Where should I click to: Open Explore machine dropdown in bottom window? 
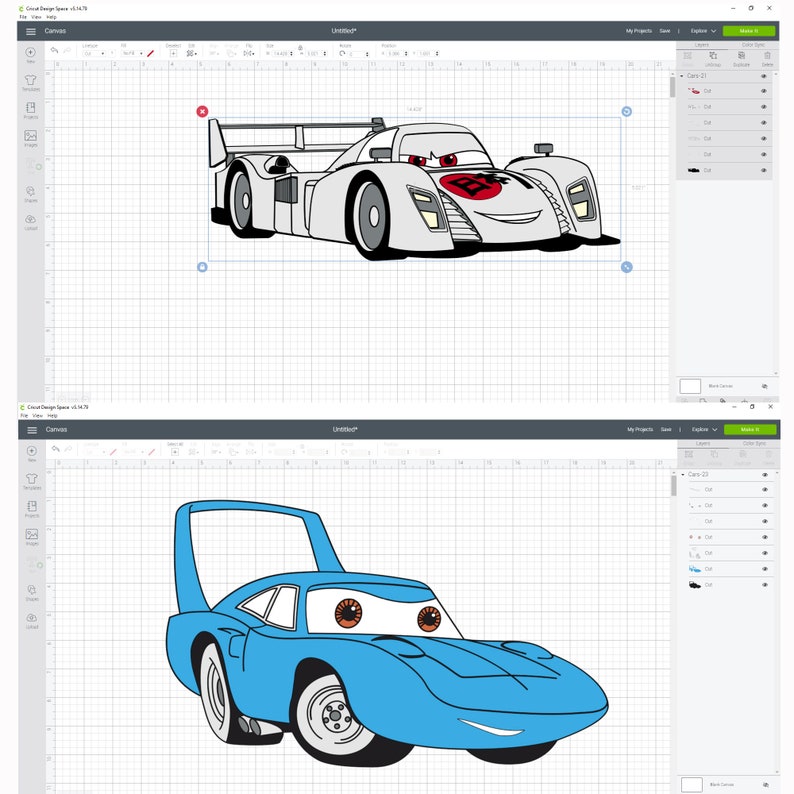coord(704,429)
